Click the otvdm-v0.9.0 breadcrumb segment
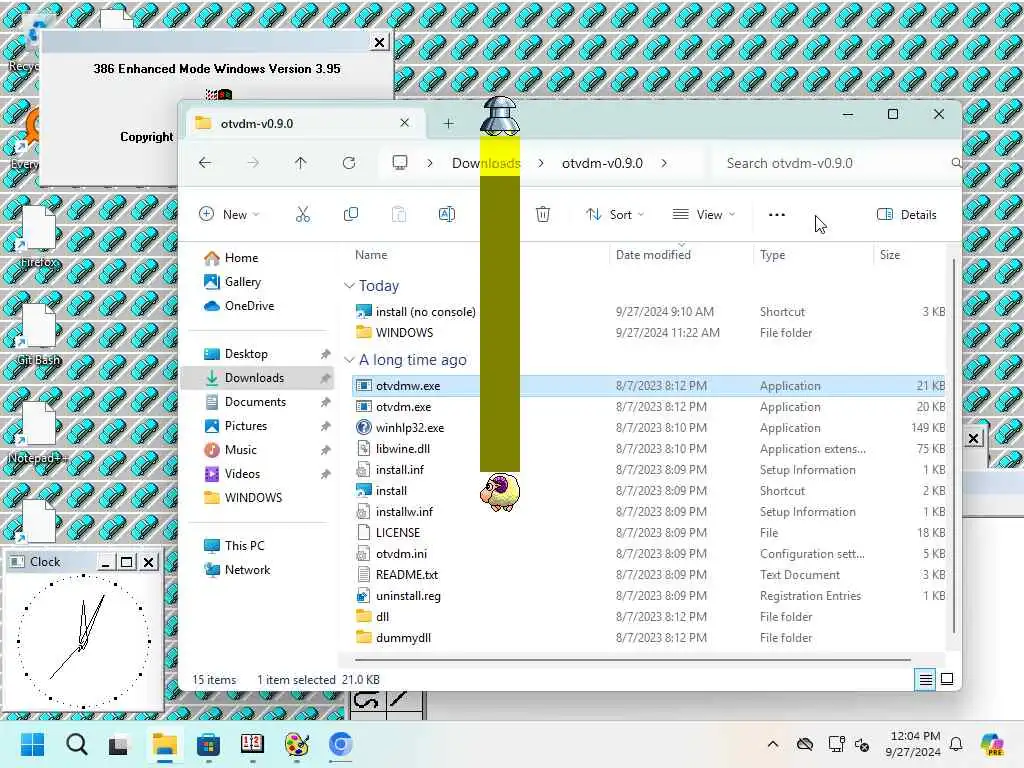Screen dimensions: 1024x768 click(x=602, y=163)
